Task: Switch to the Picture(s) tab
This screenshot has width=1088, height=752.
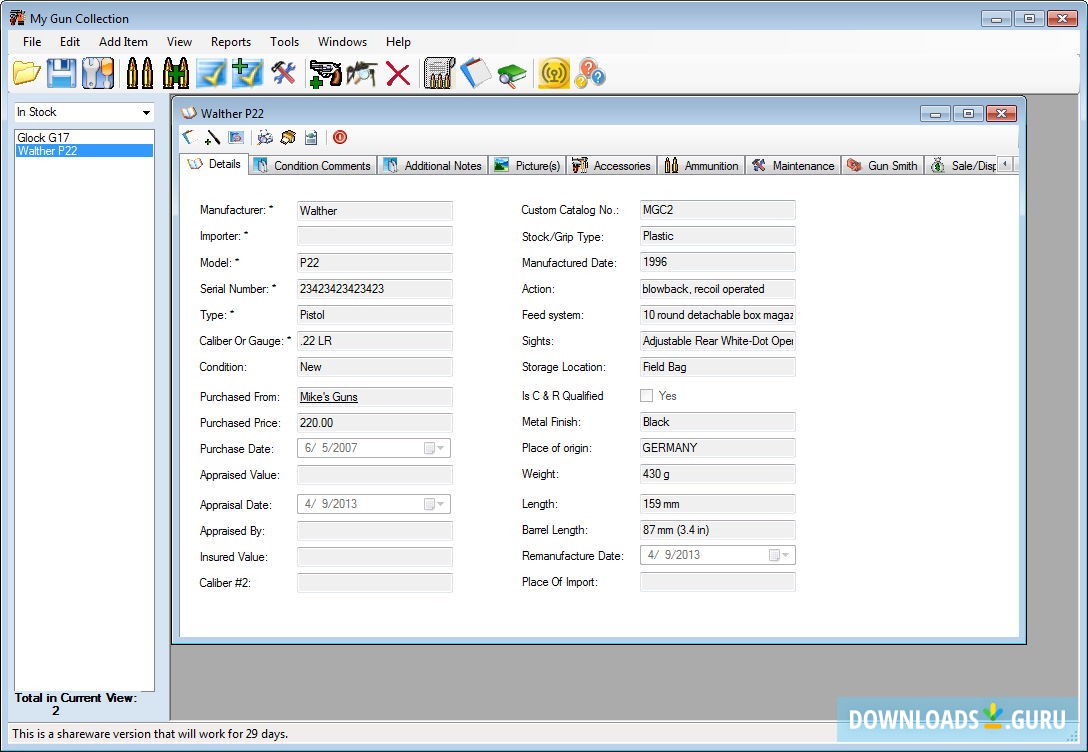Action: (x=527, y=166)
